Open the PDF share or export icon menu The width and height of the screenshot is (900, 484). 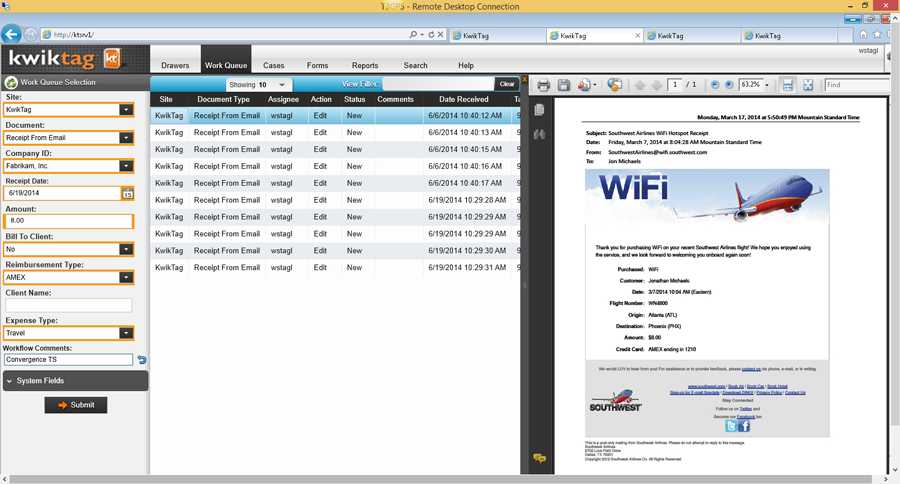[x=586, y=85]
